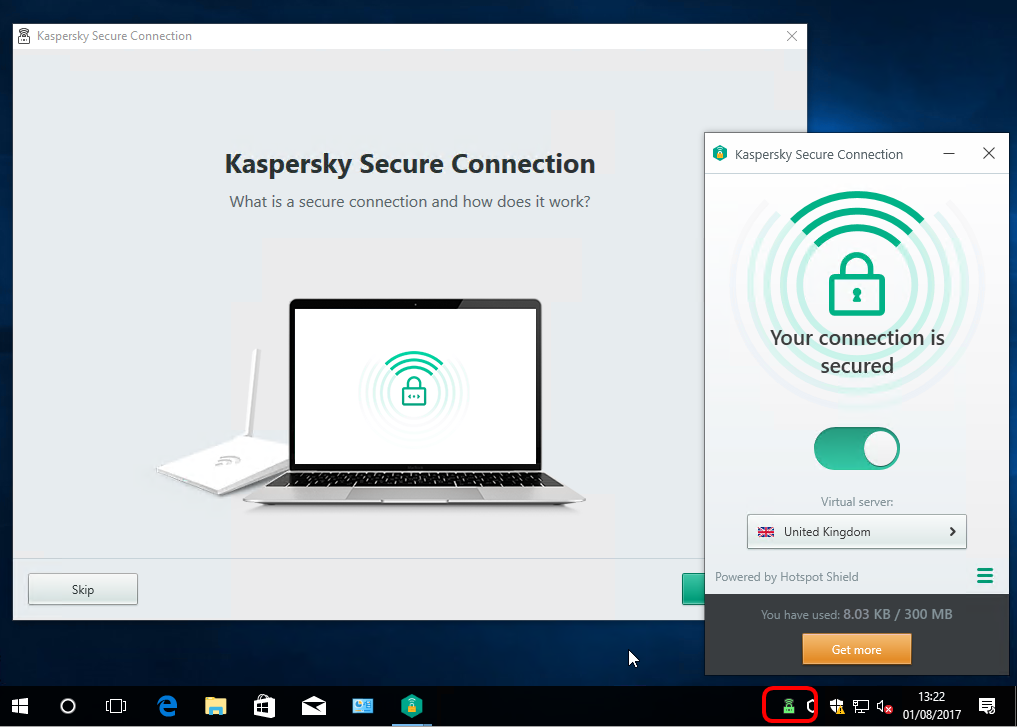Skip the Kaspersky introduction

coord(83,590)
